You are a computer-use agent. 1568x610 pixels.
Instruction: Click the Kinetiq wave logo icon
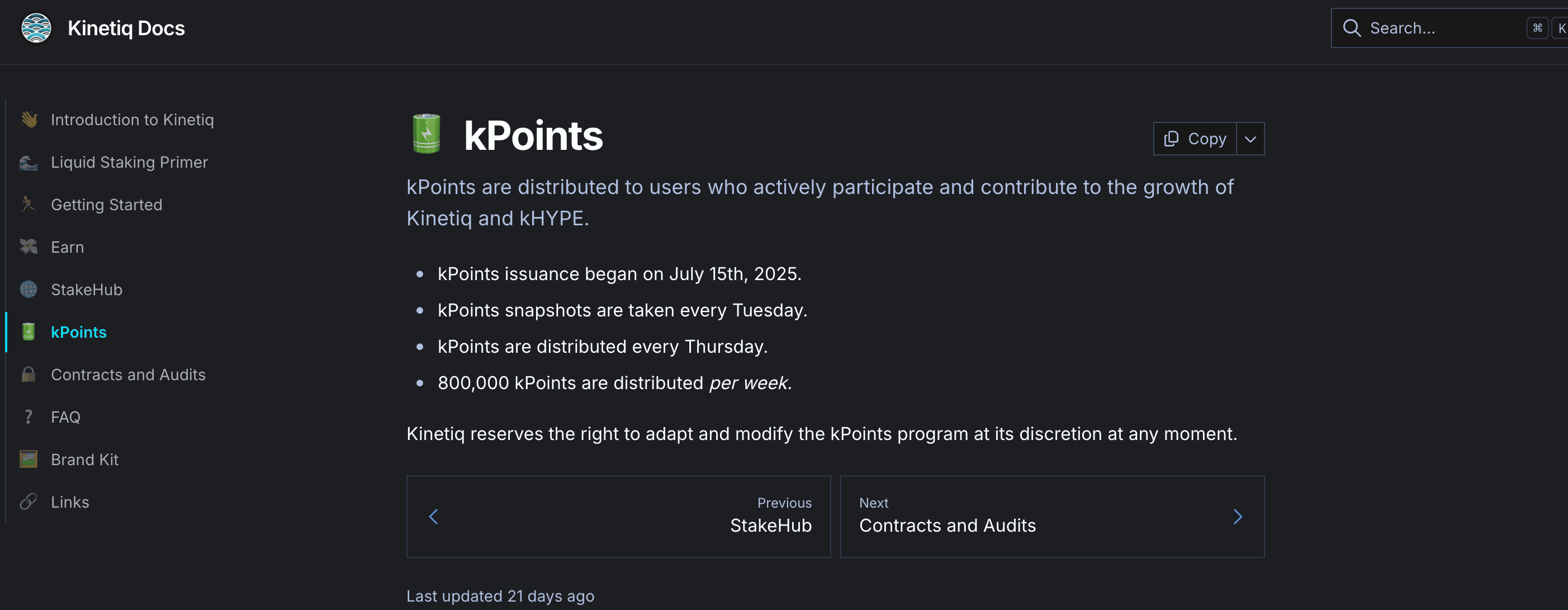tap(36, 28)
